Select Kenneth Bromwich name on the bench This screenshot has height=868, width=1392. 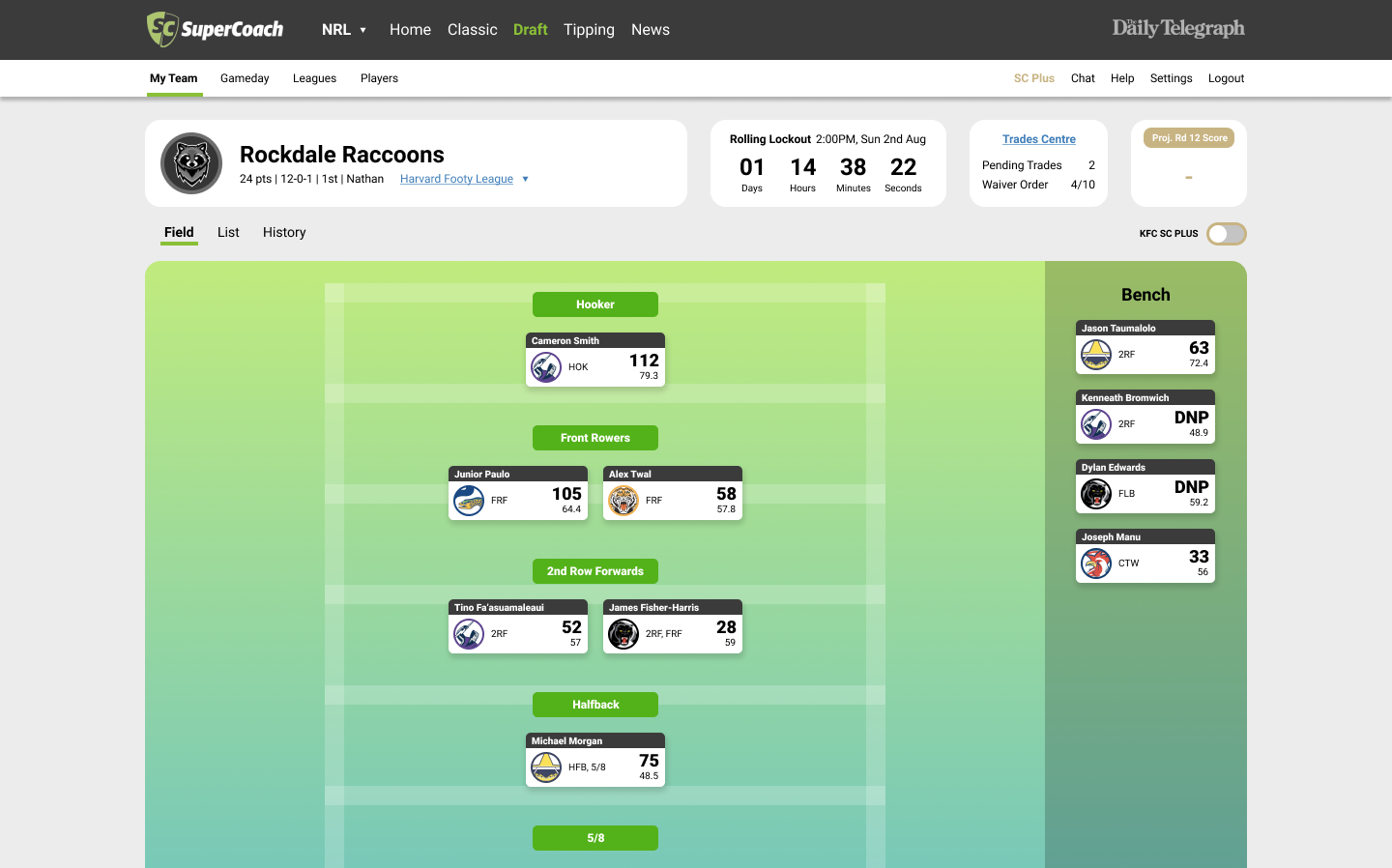[1125, 398]
